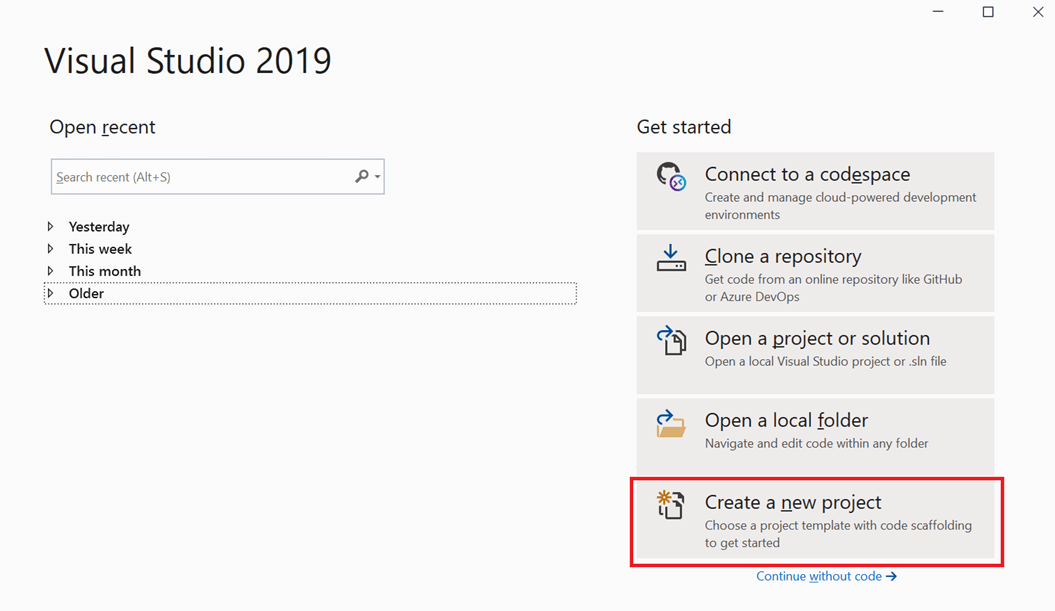The image size is (1055, 611).
Task: Select the Create a new project title
Action: coord(793,502)
